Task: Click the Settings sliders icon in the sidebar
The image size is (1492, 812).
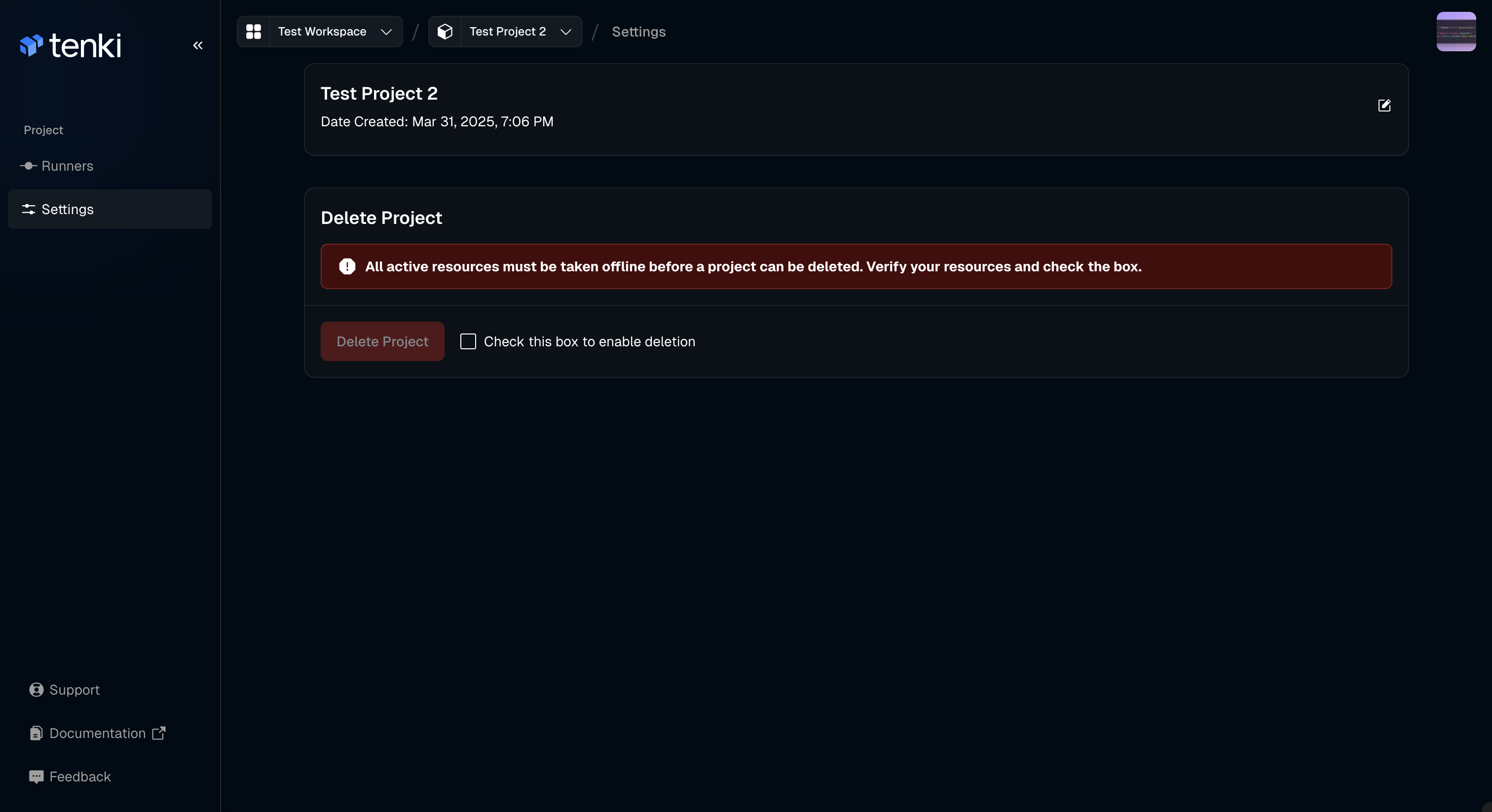Action: pos(29,209)
